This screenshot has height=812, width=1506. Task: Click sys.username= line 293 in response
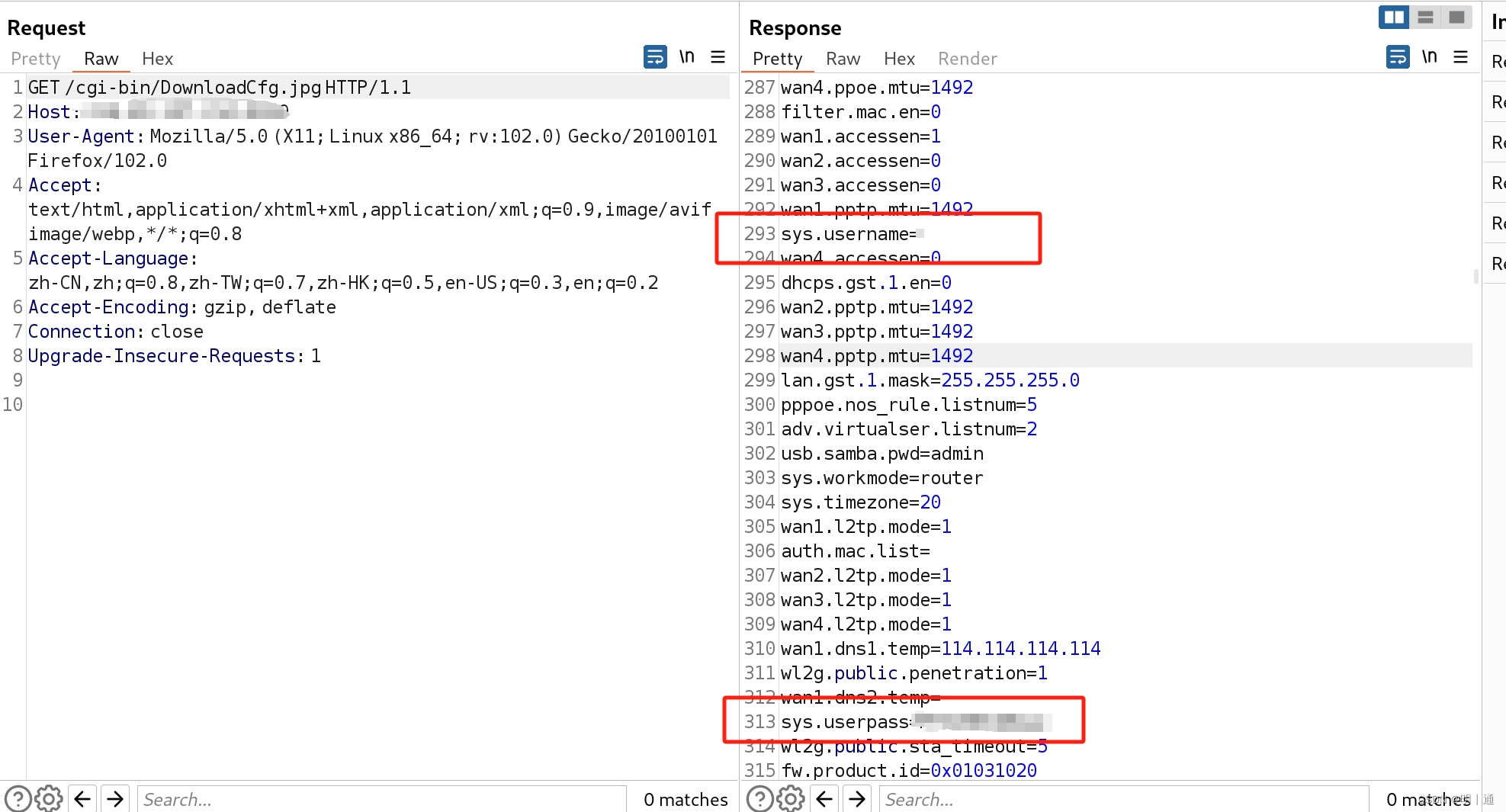tap(853, 234)
